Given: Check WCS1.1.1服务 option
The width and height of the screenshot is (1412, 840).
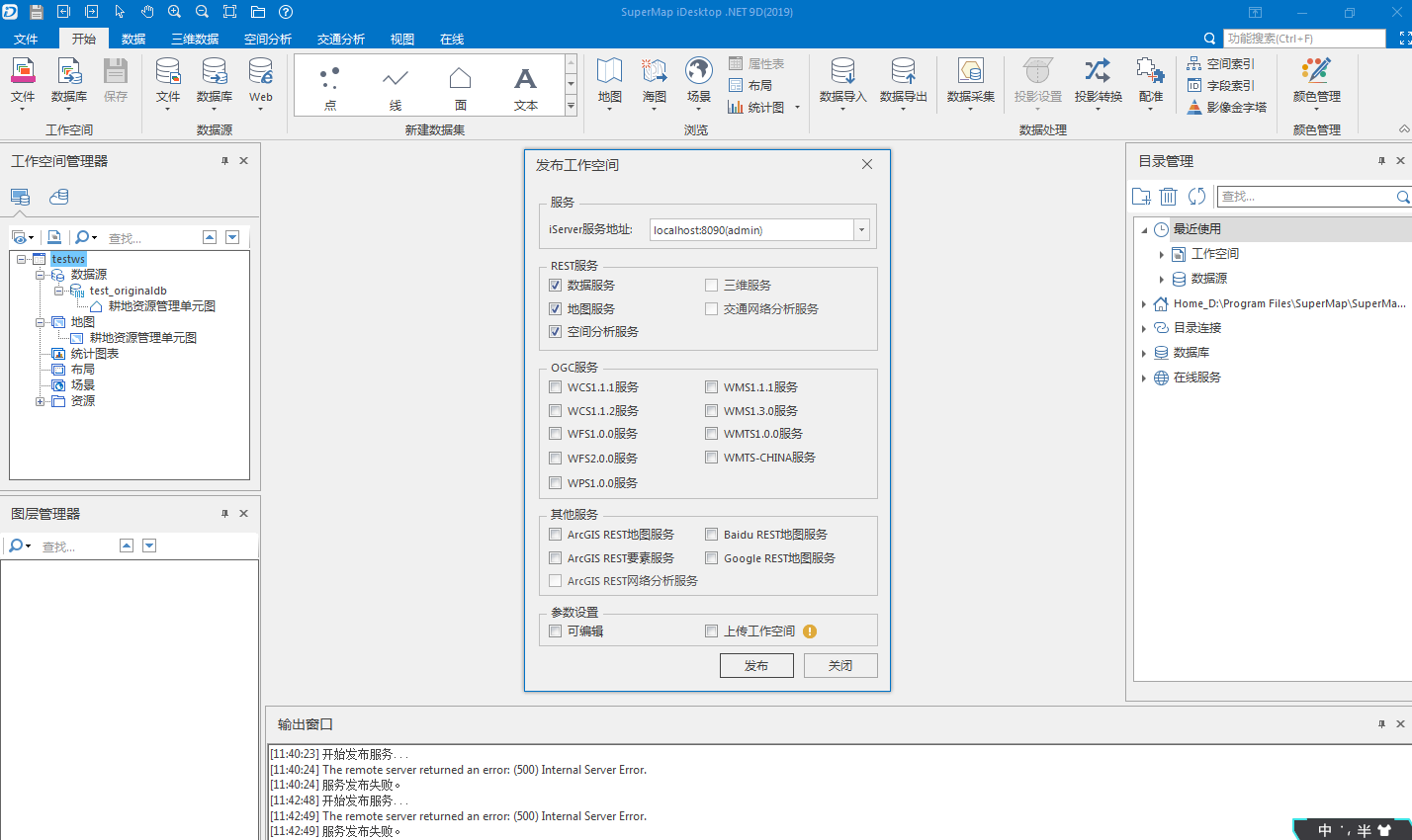Looking at the screenshot, I should (x=555, y=387).
